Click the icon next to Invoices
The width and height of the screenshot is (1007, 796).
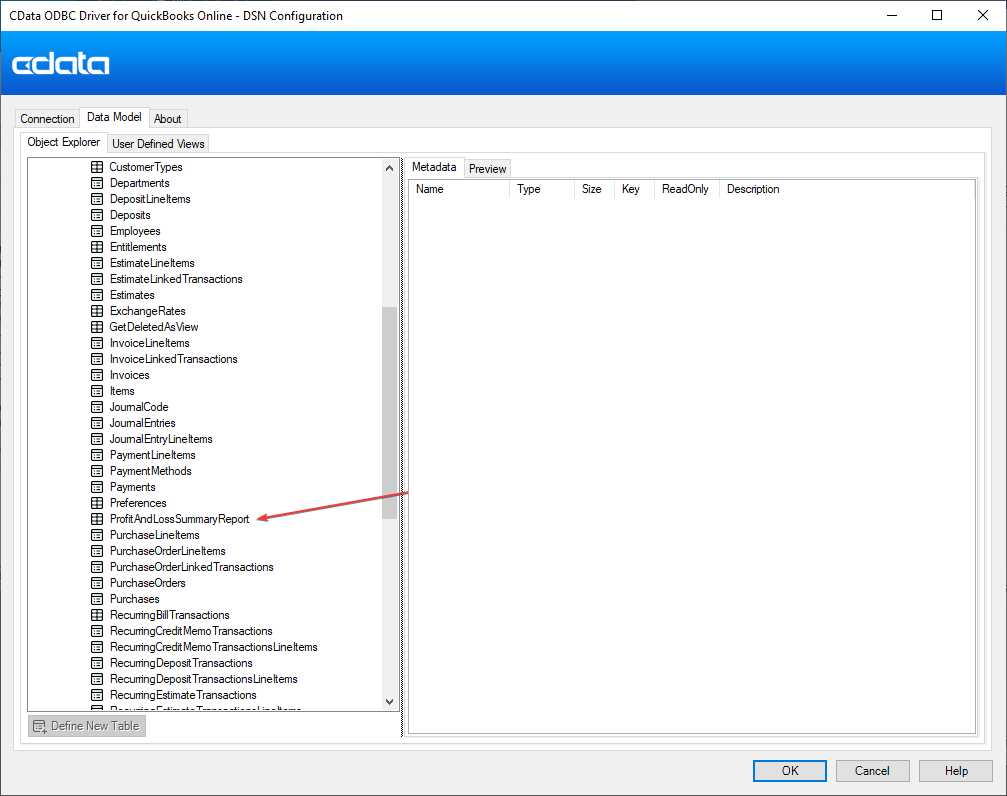(97, 375)
